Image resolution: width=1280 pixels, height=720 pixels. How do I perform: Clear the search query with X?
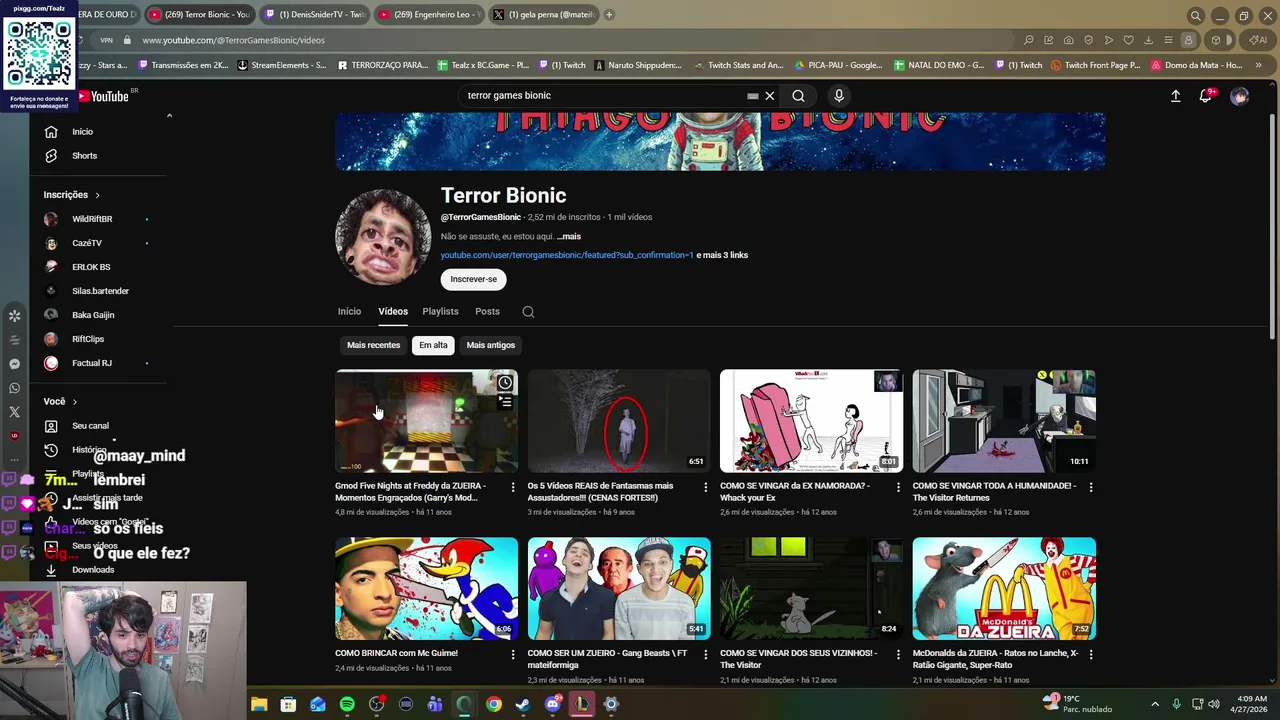point(770,96)
